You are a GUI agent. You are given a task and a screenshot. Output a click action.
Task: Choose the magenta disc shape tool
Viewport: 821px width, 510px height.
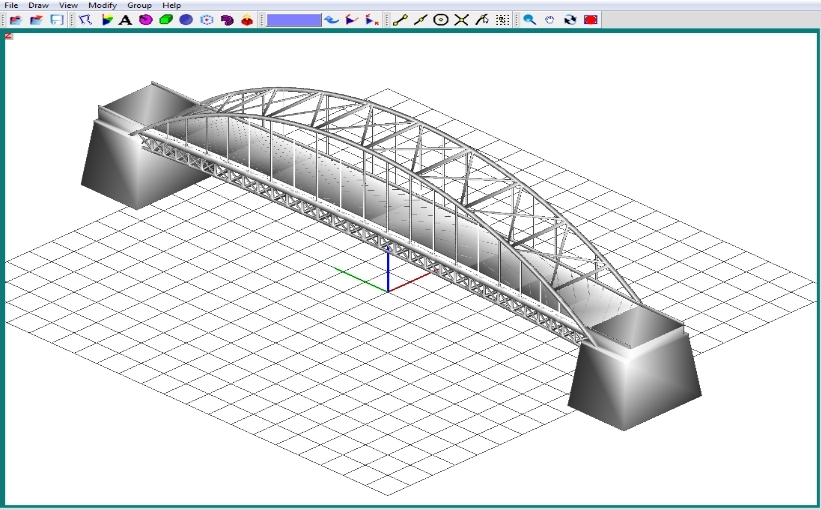click(146, 20)
